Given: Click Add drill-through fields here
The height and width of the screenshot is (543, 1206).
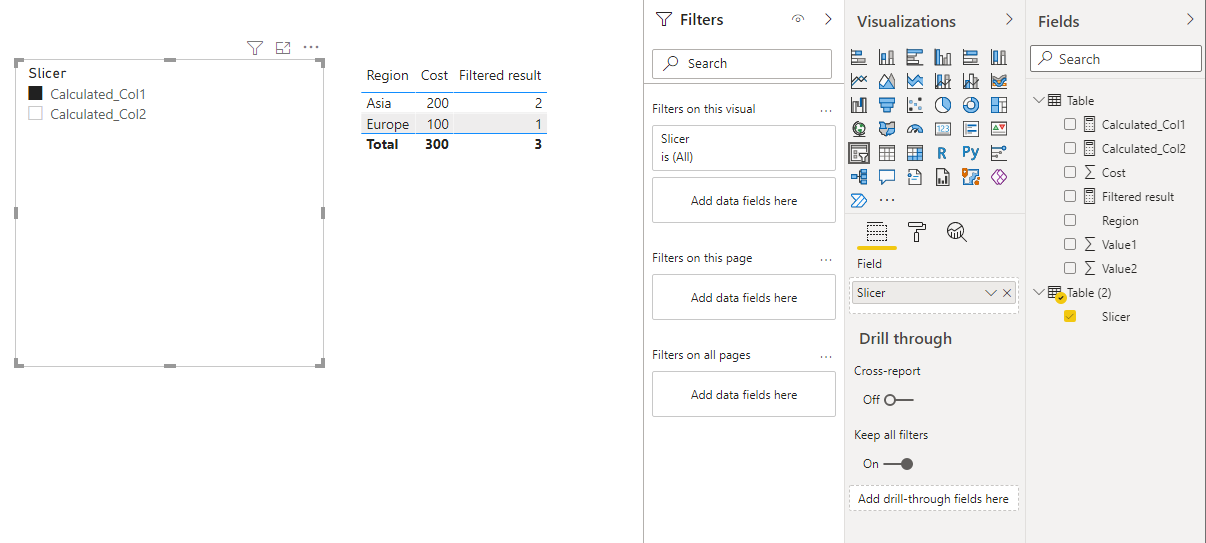Looking at the screenshot, I should [x=933, y=498].
